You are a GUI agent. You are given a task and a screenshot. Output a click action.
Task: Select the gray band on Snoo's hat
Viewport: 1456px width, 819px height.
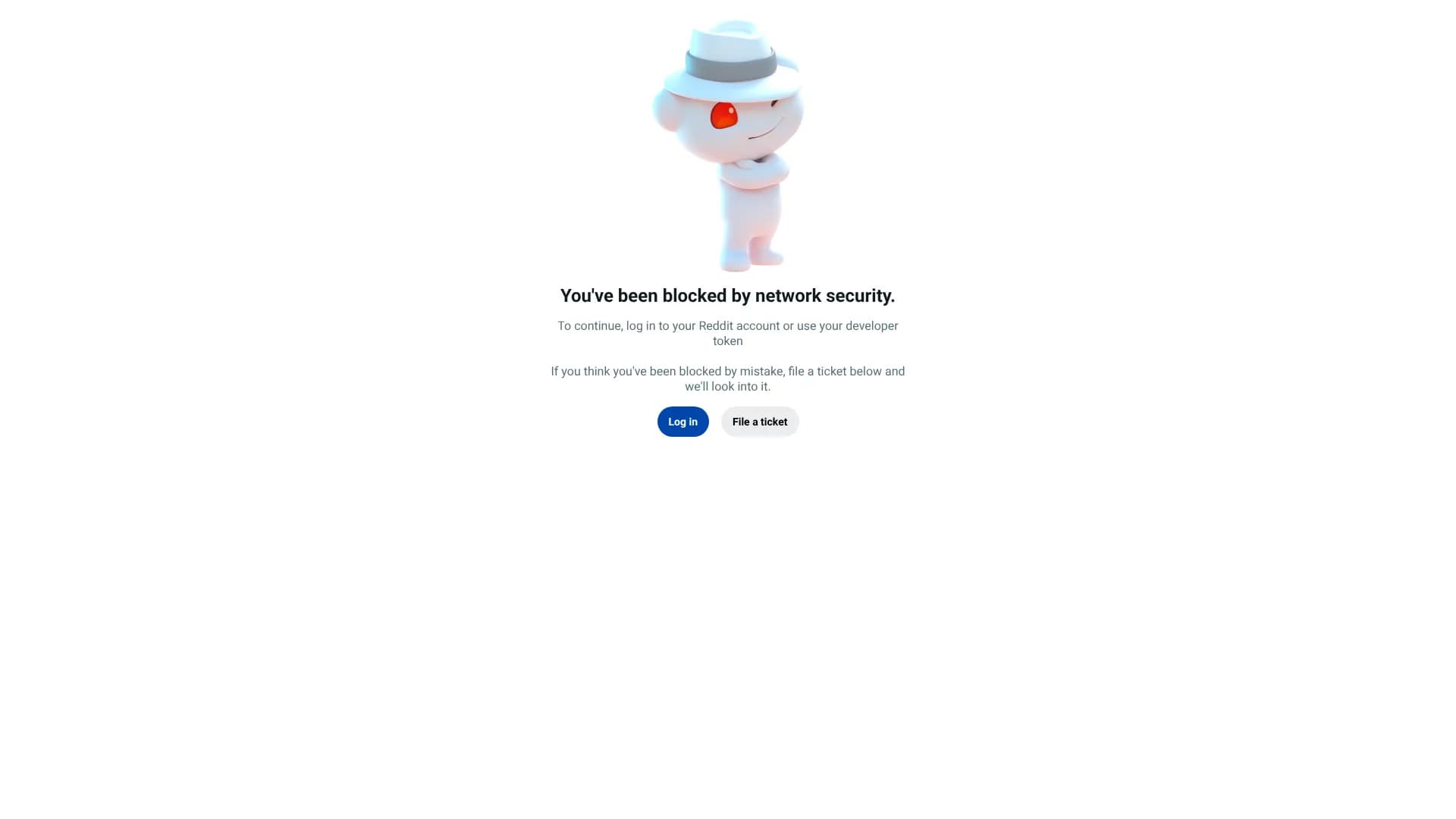pyautogui.click(x=731, y=65)
